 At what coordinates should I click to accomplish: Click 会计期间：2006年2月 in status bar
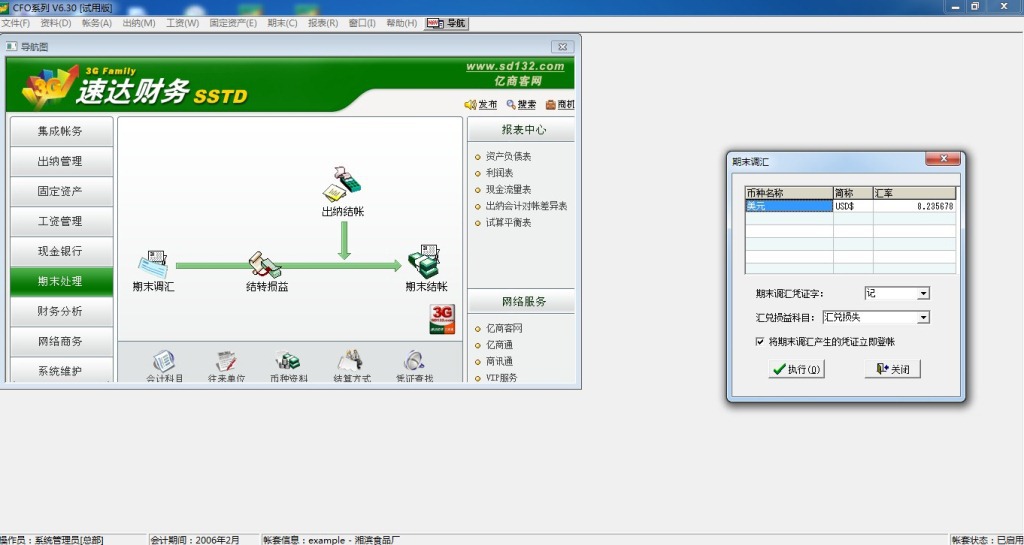click(x=195, y=540)
